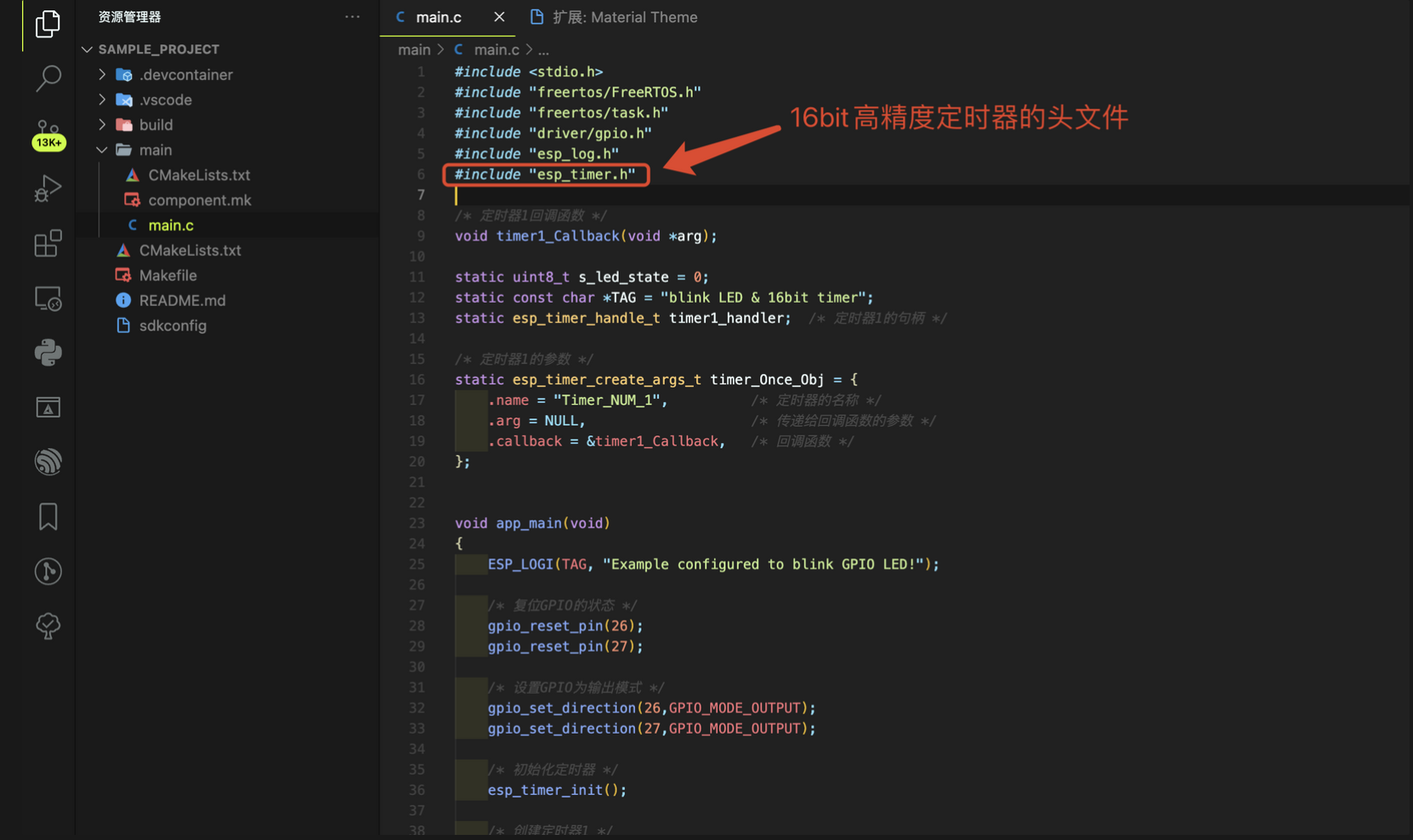The height and width of the screenshot is (840, 1413).
Task: Click the main breadcrumb folder segment
Action: point(414,49)
